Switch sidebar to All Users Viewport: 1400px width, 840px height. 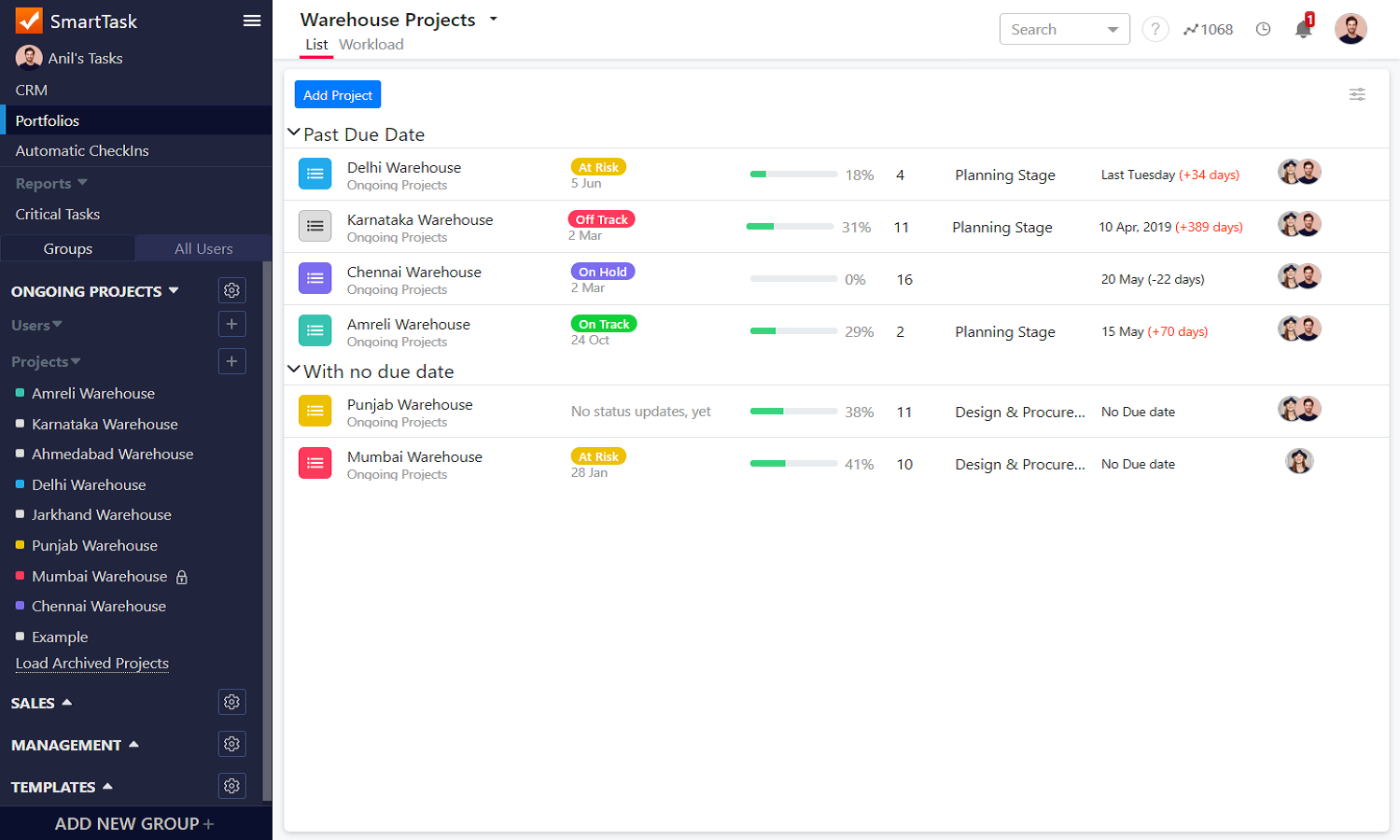203,248
